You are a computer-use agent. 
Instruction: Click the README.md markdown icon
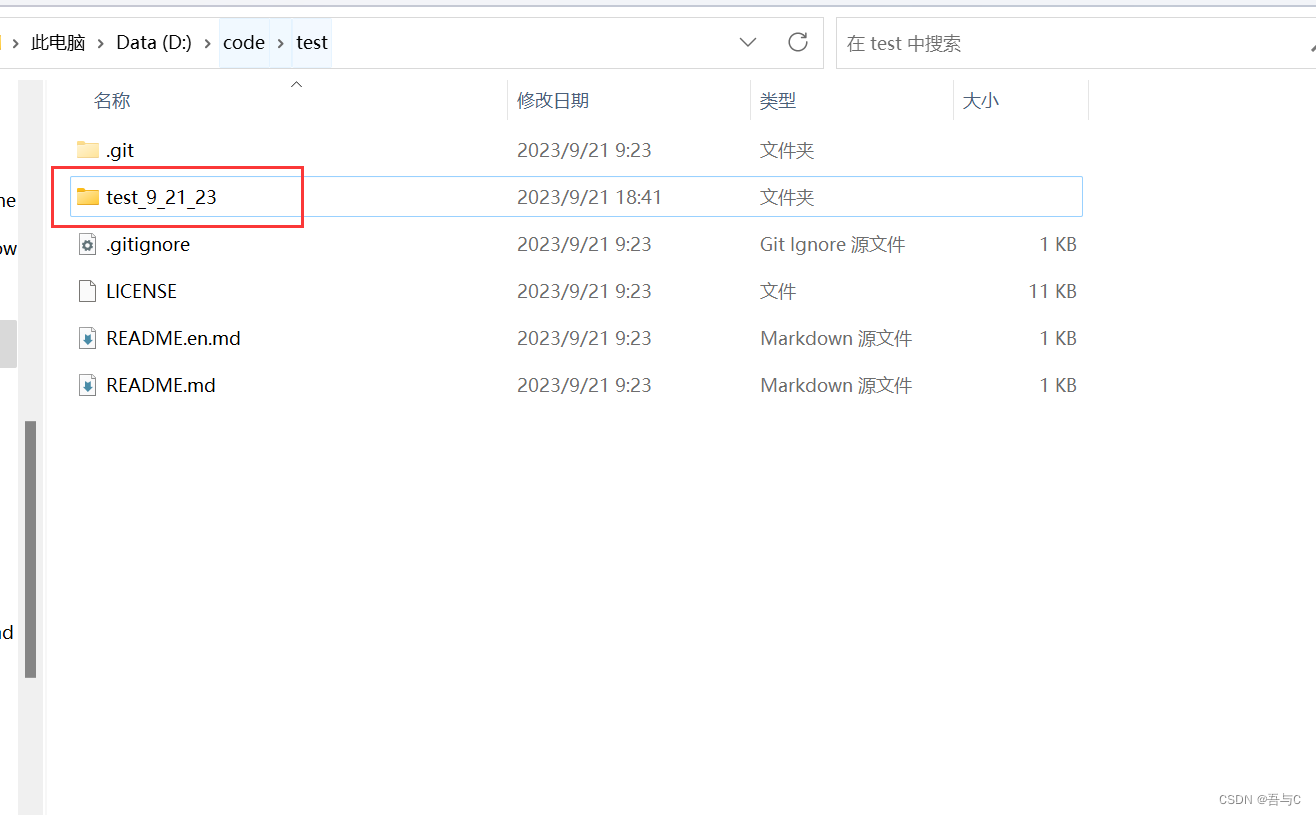coord(88,385)
